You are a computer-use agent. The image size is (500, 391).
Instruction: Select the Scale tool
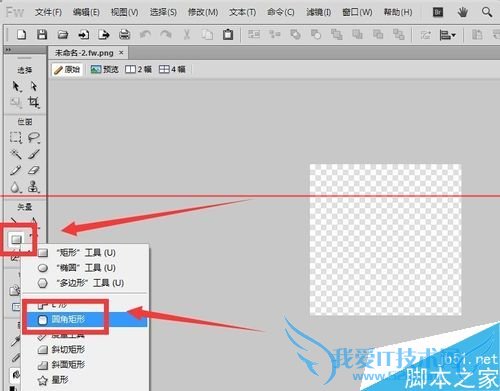[x=16, y=102]
